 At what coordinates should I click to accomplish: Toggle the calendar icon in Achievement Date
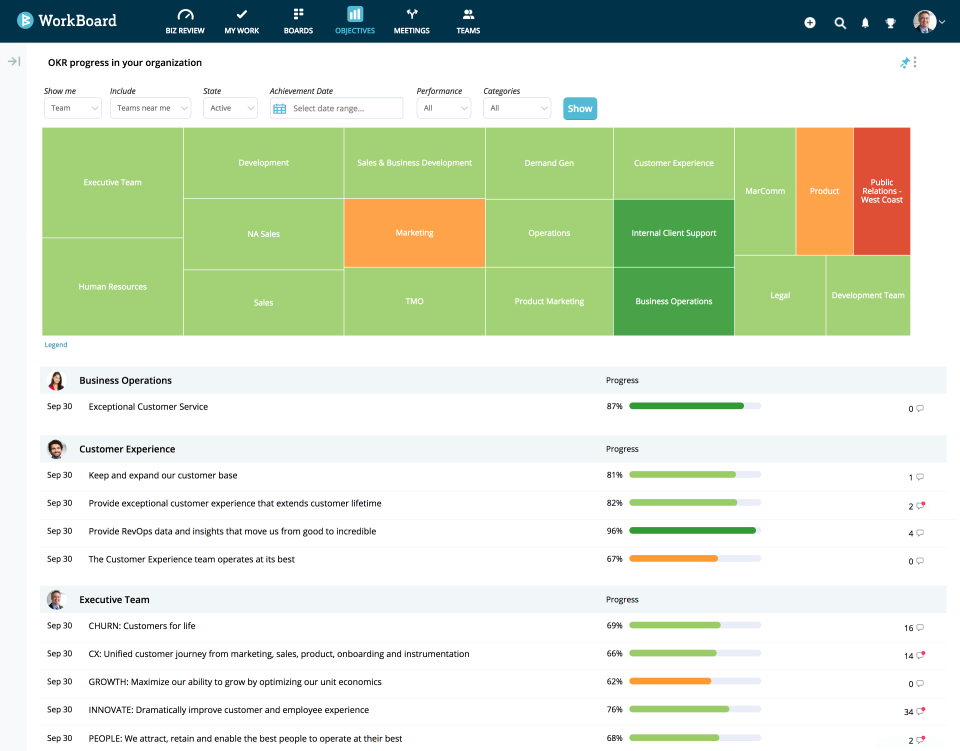[x=282, y=107]
